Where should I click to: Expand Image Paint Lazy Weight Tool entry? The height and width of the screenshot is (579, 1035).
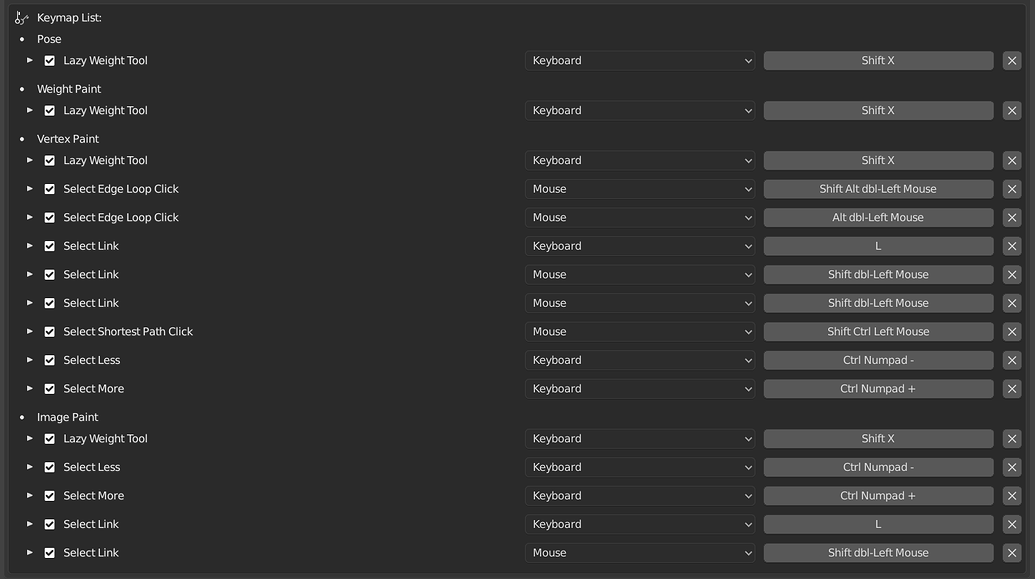[x=30, y=438]
